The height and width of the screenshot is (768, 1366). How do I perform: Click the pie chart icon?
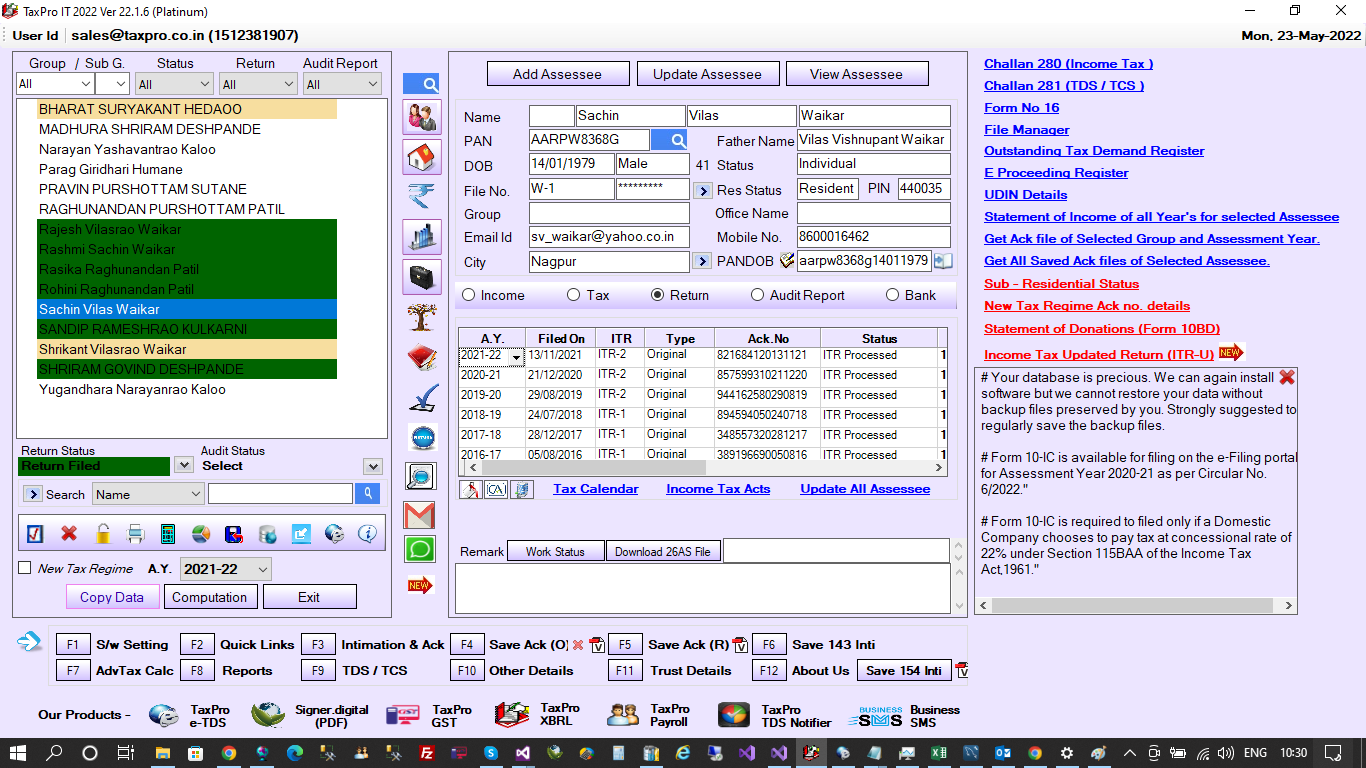pos(200,534)
